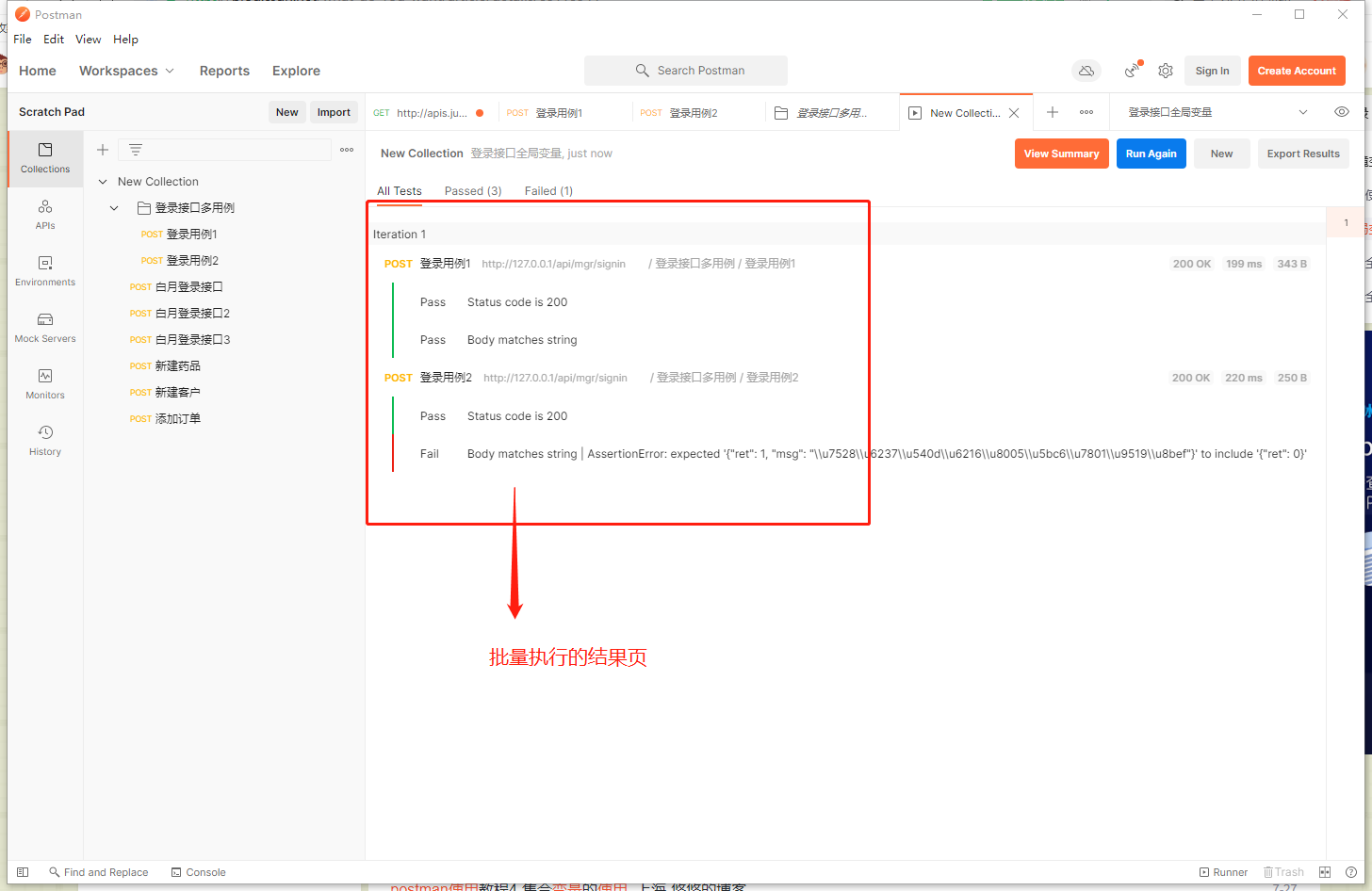
Task: Open the View menu
Action: 89,40
